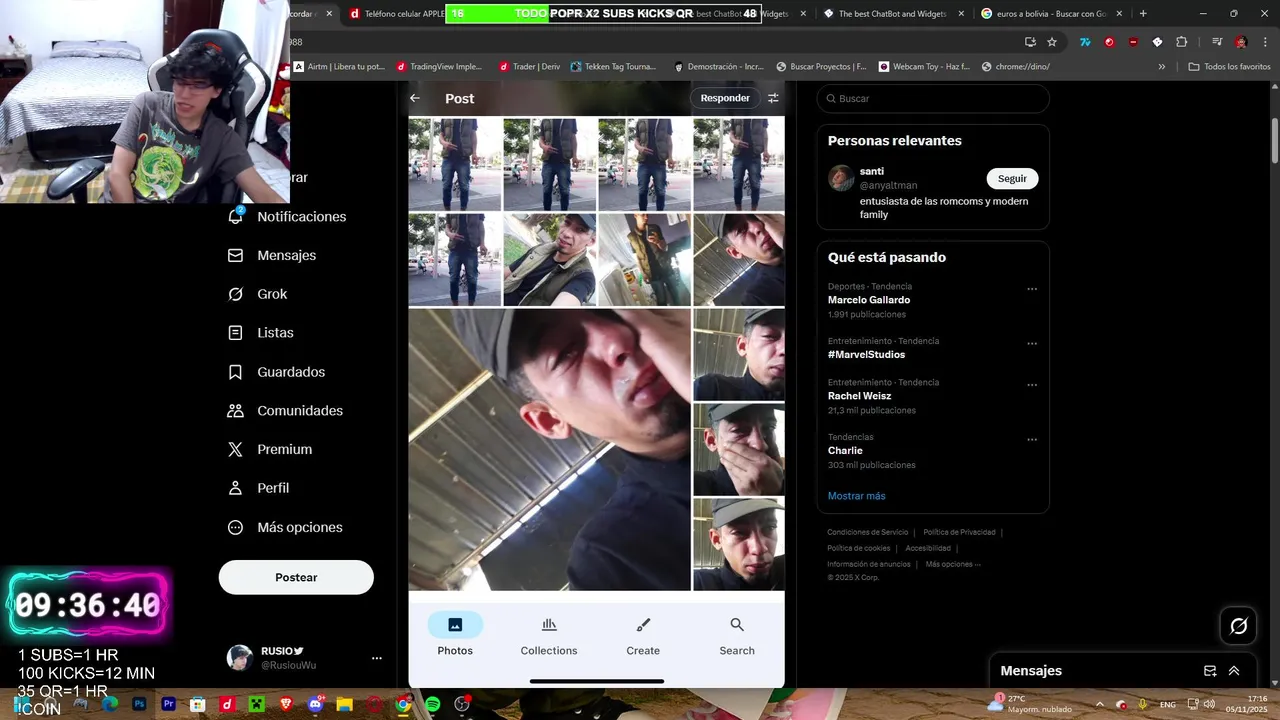Select the Collections tab in image
Image resolution: width=1280 pixels, height=720 pixels.
[x=549, y=635]
